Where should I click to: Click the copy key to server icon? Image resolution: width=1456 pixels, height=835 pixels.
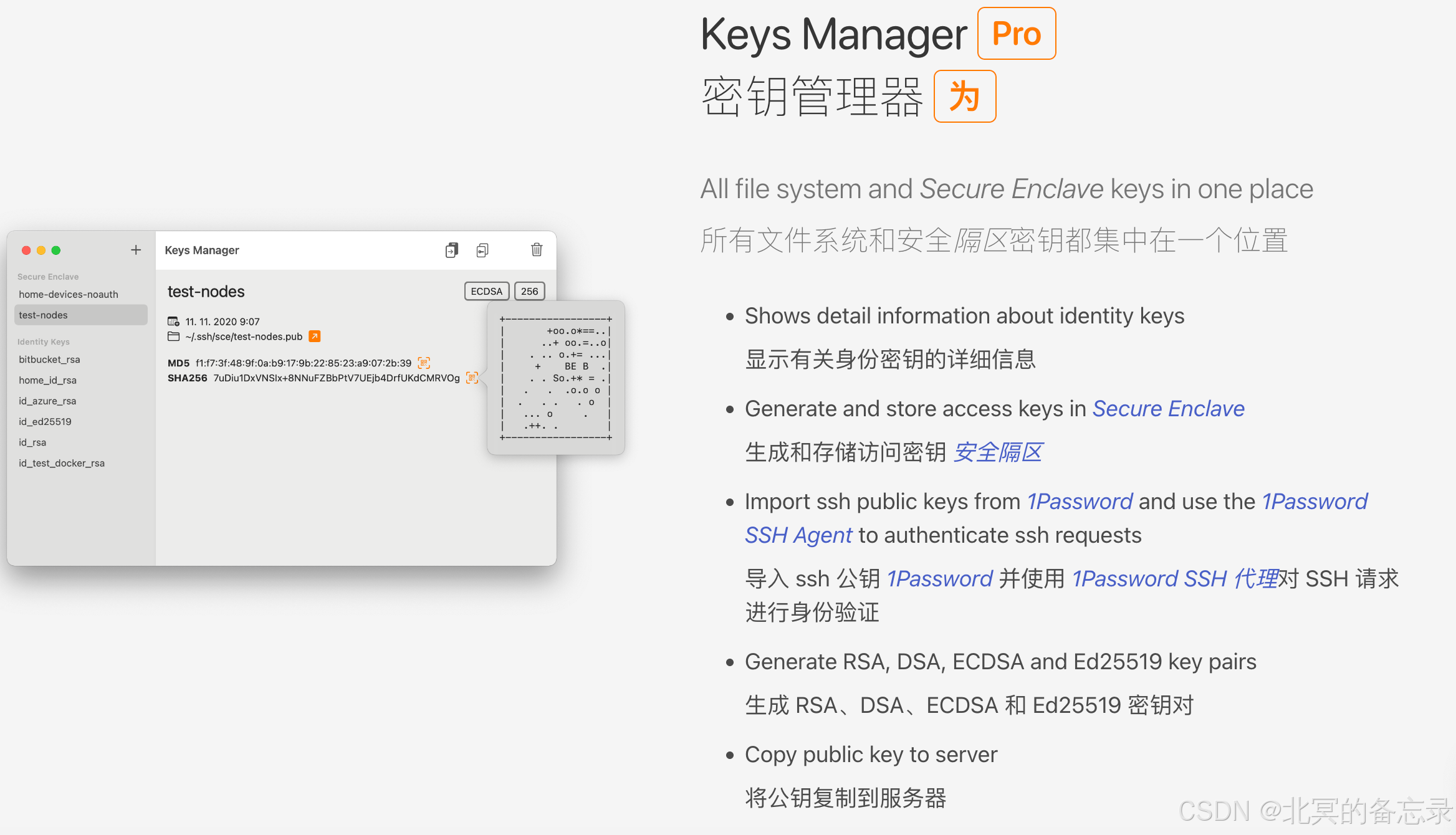tap(451, 250)
